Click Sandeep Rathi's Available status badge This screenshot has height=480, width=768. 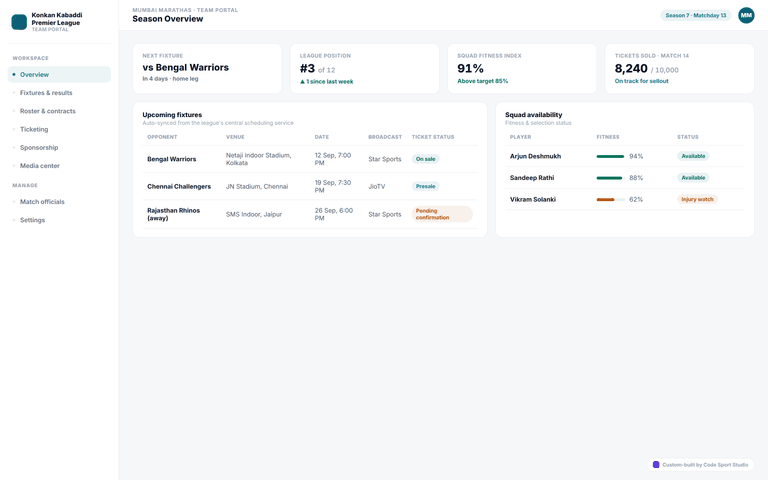(693, 178)
